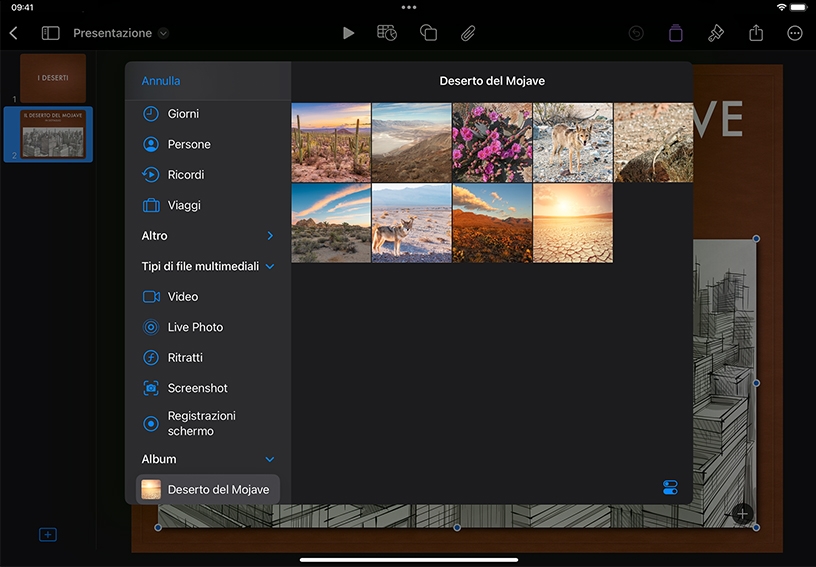Select slide 2 thumbnail Il Deserto del Mojave

click(x=53, y=134)
